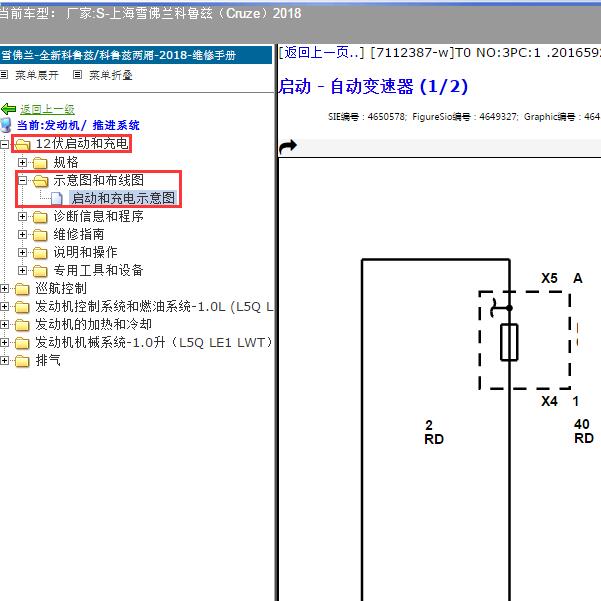Click the fuse symbol in the diagram
This screenshot has height=601, width=601.
pyautogui.click(x=509, y=342)
